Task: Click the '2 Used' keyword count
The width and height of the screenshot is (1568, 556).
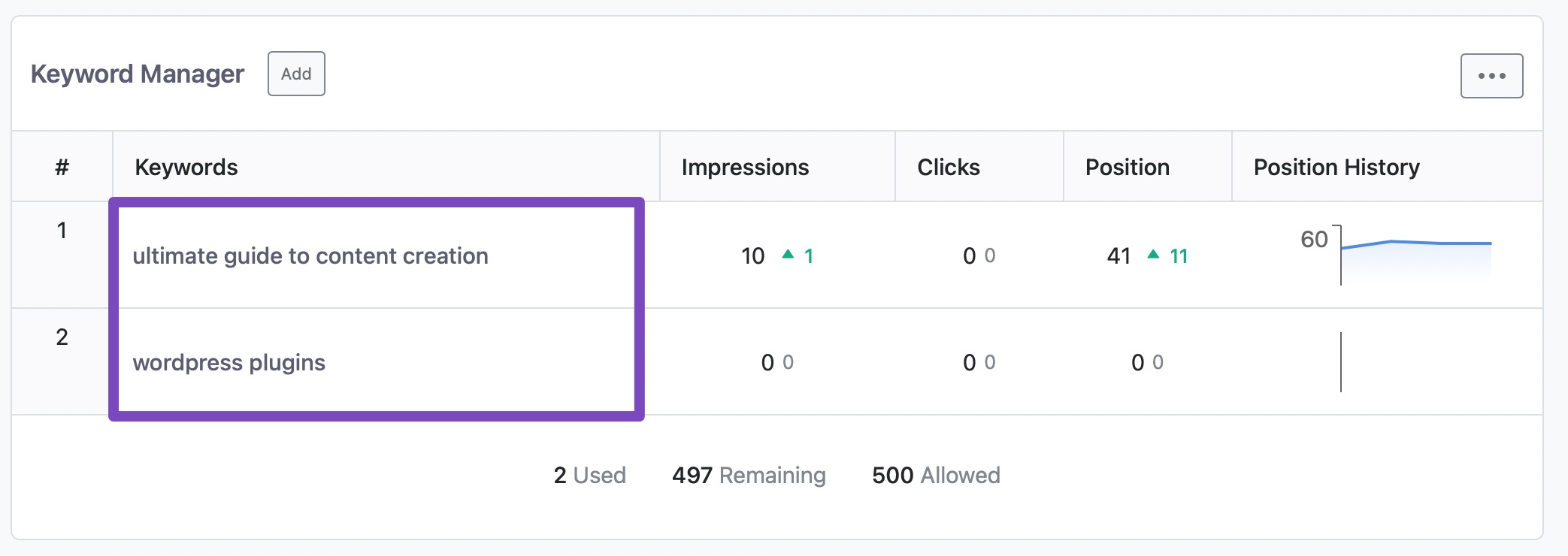Action: click(x=589, y=475)
